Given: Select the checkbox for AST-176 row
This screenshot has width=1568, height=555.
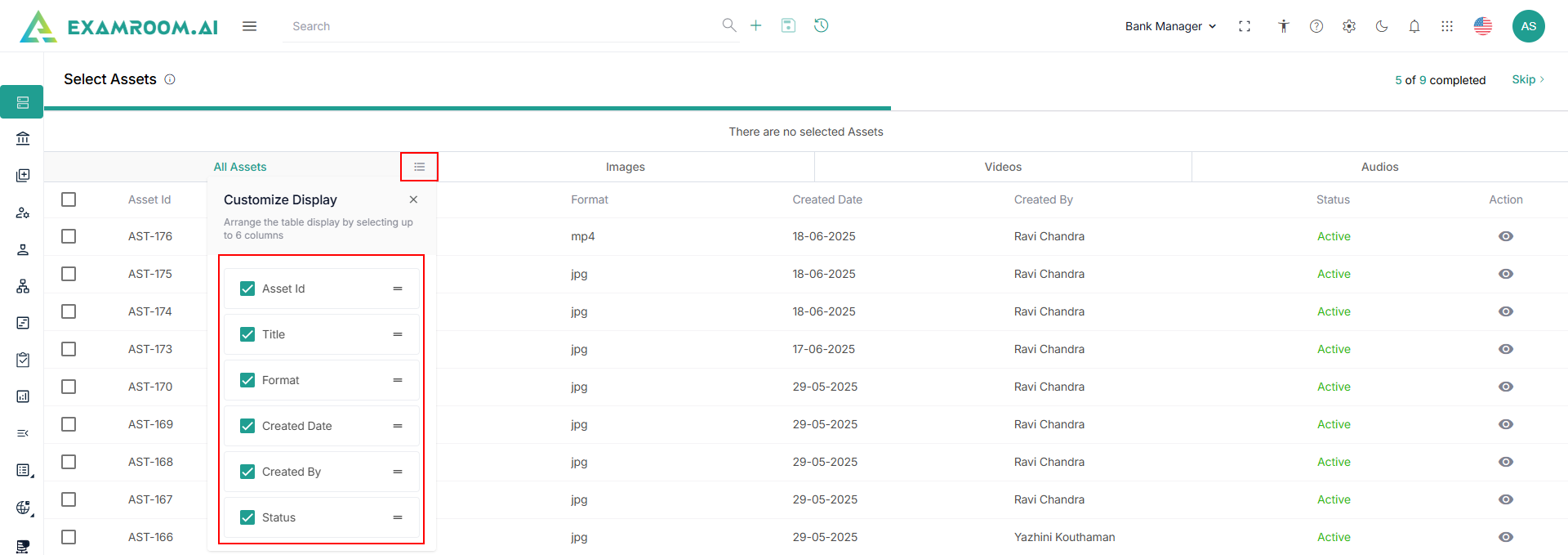Looking at the screenshot, I should pos(69,236).
